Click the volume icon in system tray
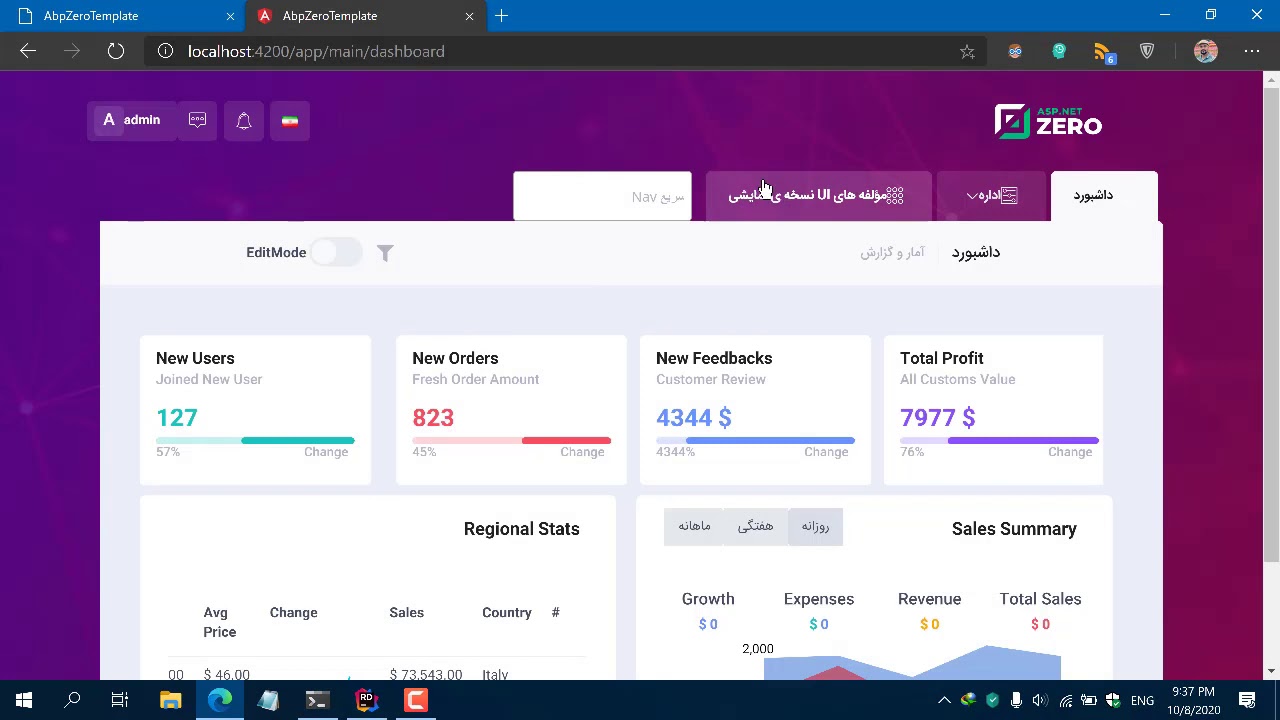Screen dimensions: 1280x720 click(1040, 700)
